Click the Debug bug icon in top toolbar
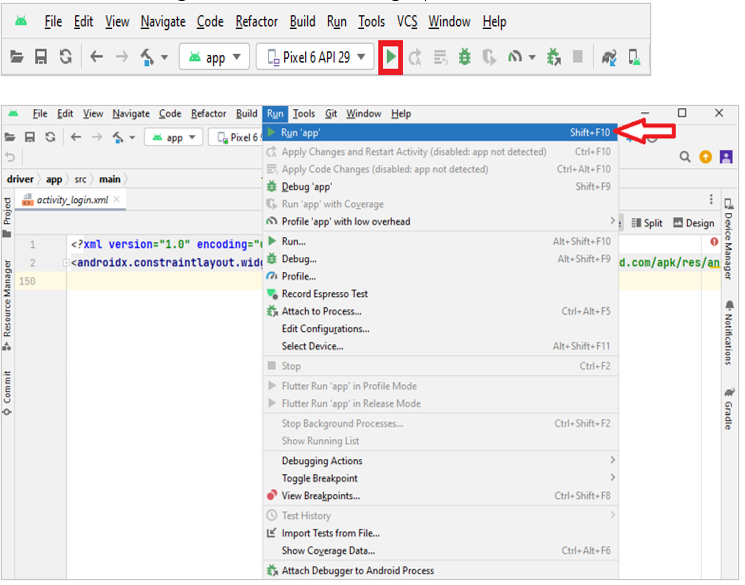 [464, 57]
